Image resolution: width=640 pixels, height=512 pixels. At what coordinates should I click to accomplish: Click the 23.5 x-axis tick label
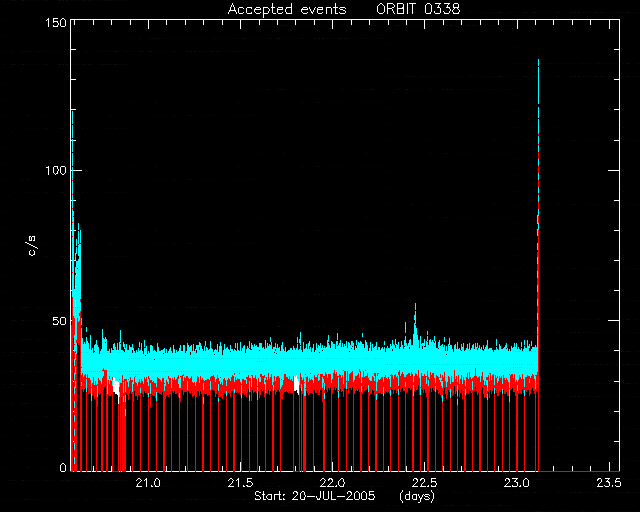point(609,483)
